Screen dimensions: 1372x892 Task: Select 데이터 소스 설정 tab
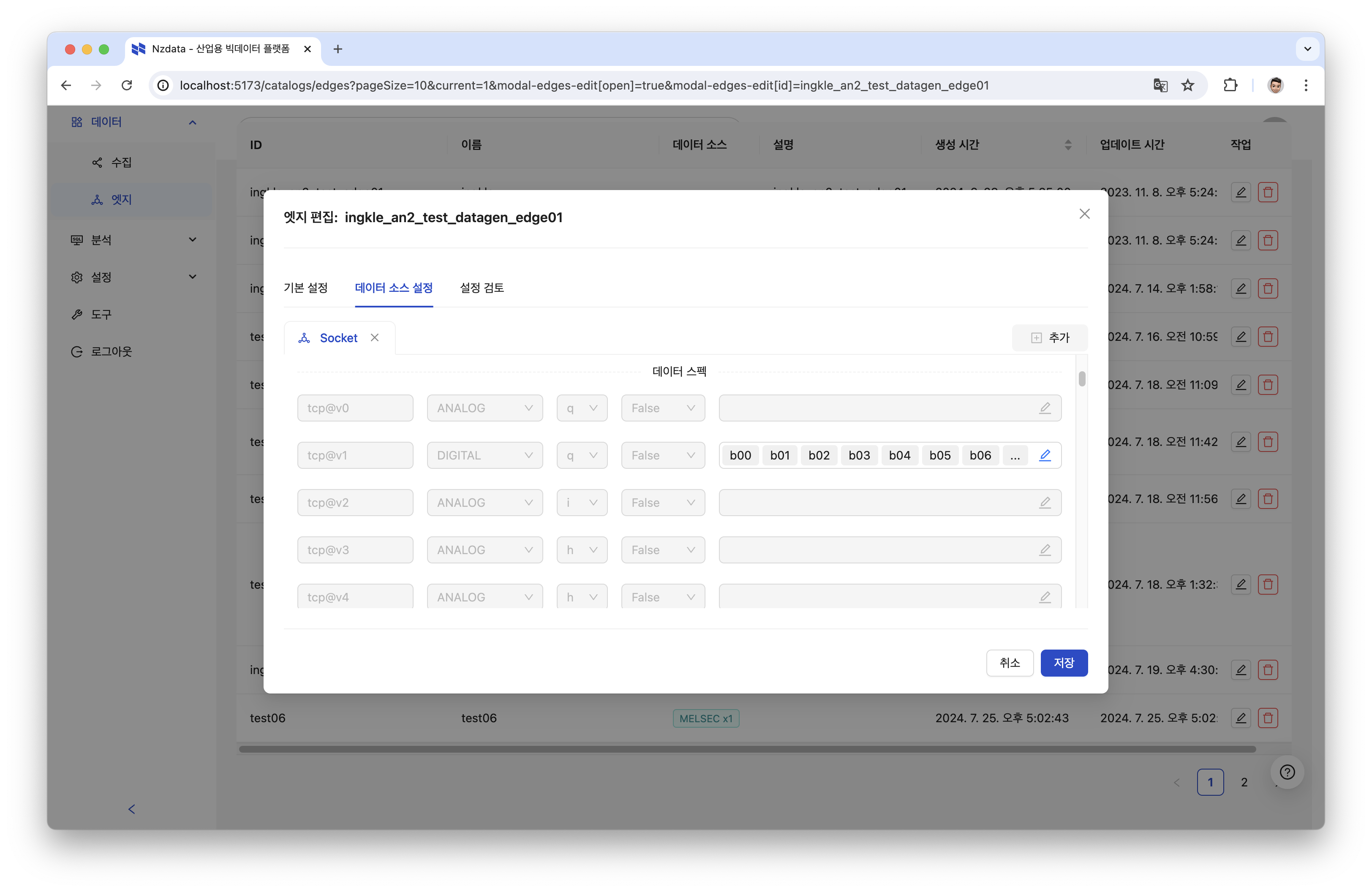pyautogui.click(x=394, y=288)
